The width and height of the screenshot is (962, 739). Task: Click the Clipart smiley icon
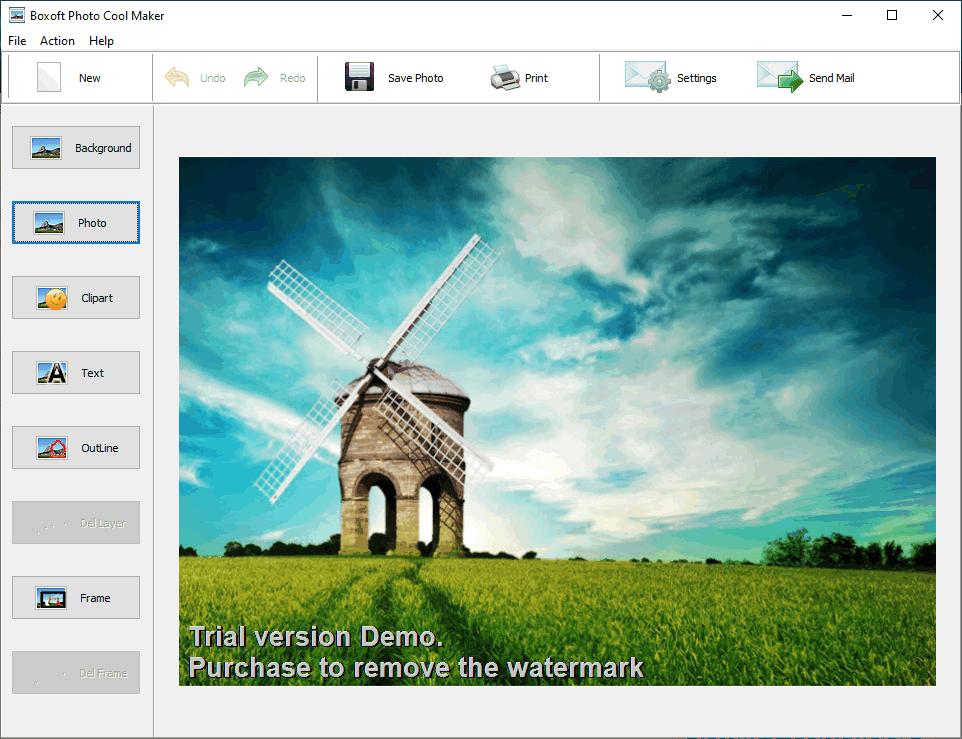[x=52, y=298]
